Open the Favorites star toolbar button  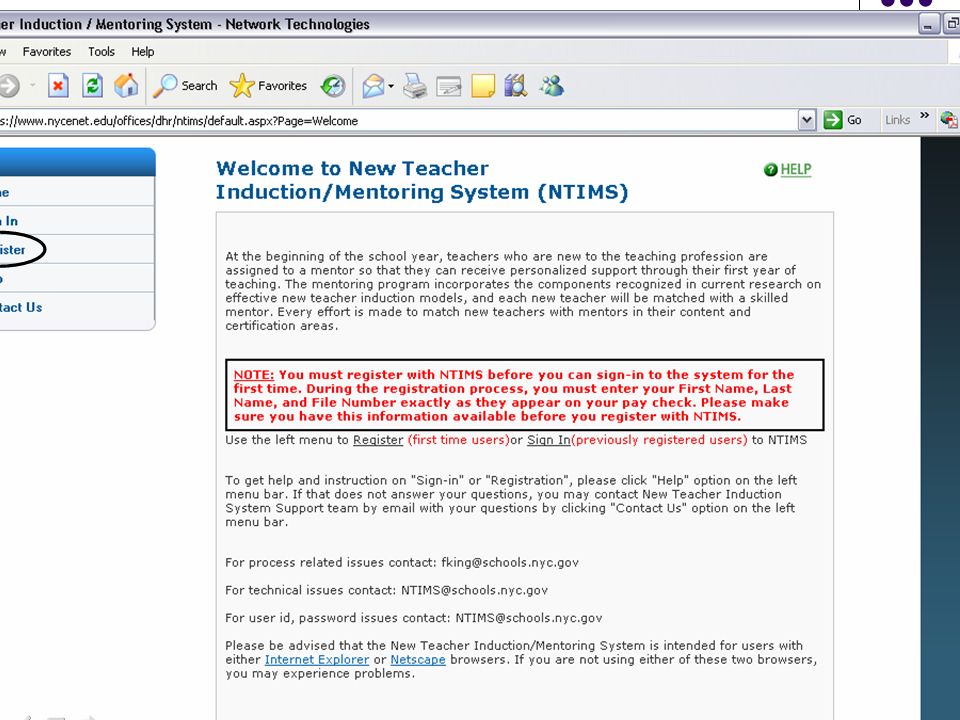point(268,86)
